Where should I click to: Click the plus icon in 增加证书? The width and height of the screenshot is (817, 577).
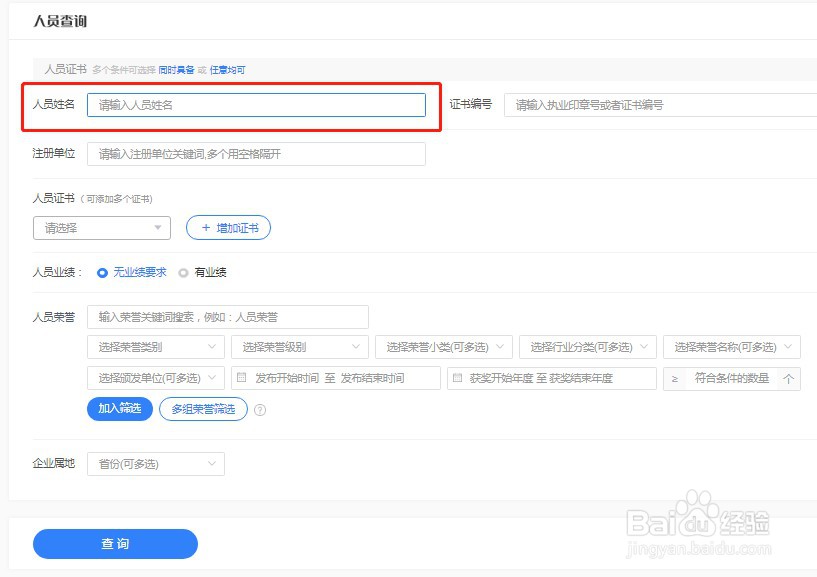coord(206,228)
